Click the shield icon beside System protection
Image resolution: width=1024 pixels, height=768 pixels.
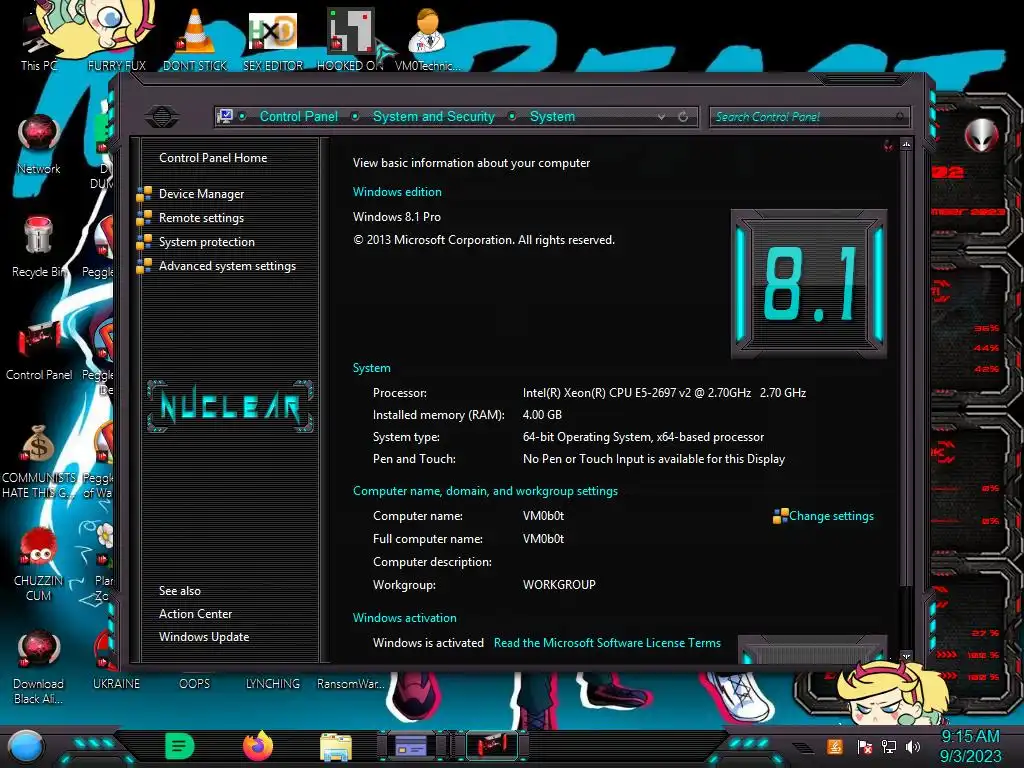[144, 242]
